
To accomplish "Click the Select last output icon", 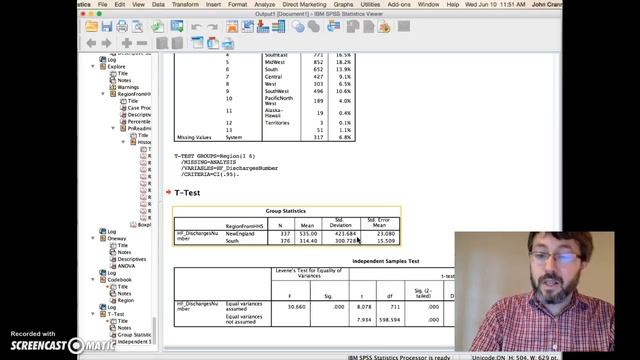I will 333,27.
